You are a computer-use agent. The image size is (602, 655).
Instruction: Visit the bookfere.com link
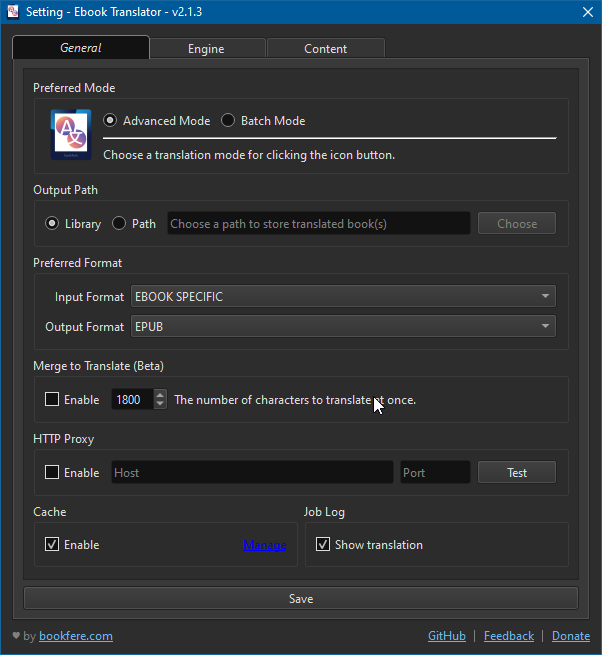(76, 636)
